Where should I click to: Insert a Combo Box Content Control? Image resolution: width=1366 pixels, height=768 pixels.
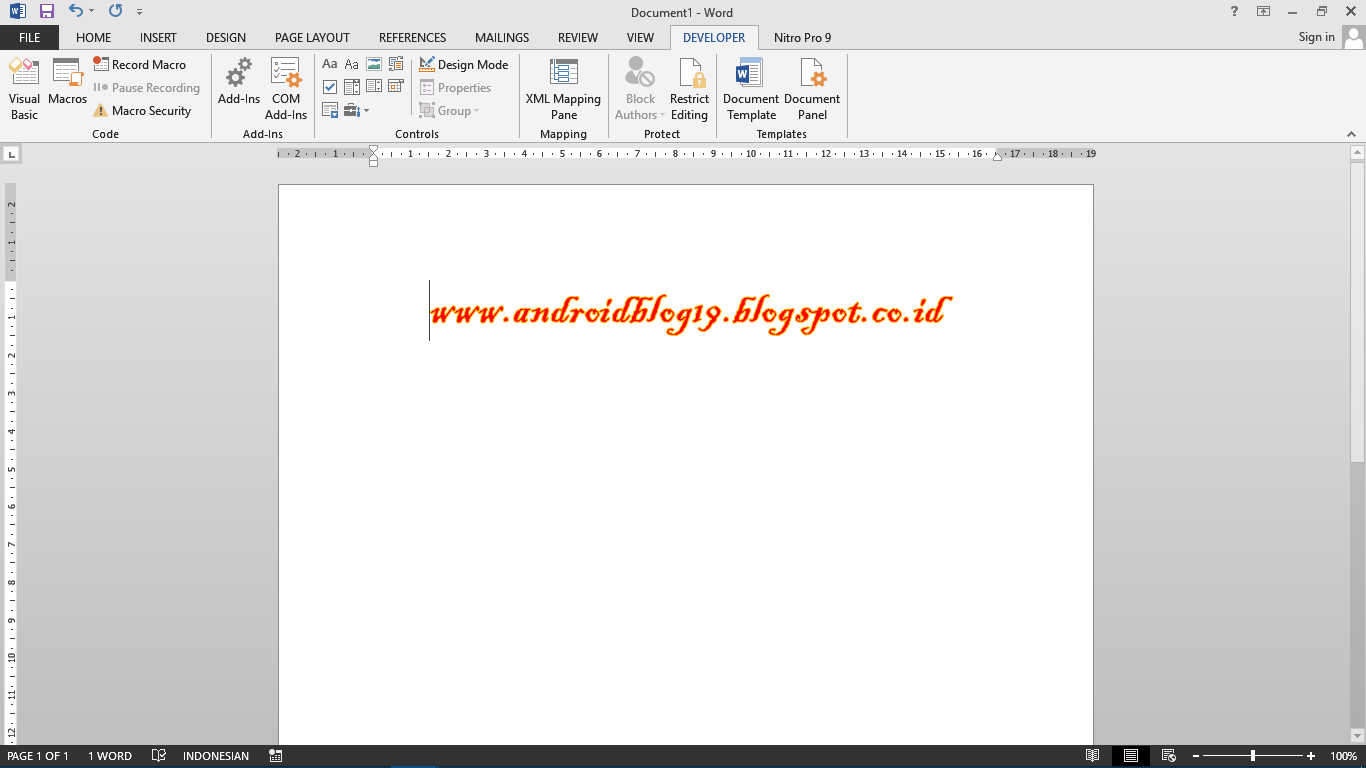[352, 87]
